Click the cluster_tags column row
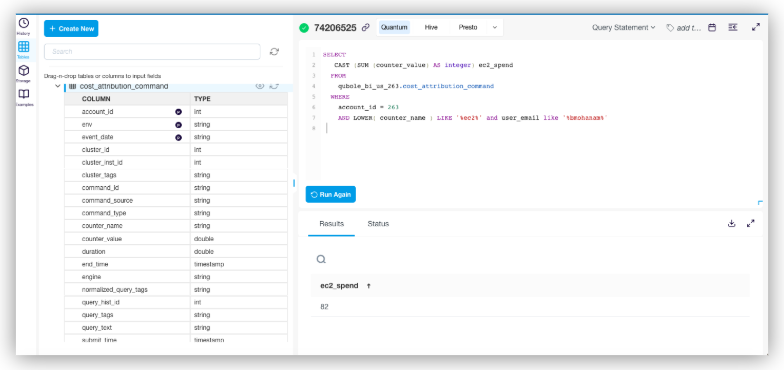This screenshot has width=784, height=370. pyautogui.click(x=176, y=175)
